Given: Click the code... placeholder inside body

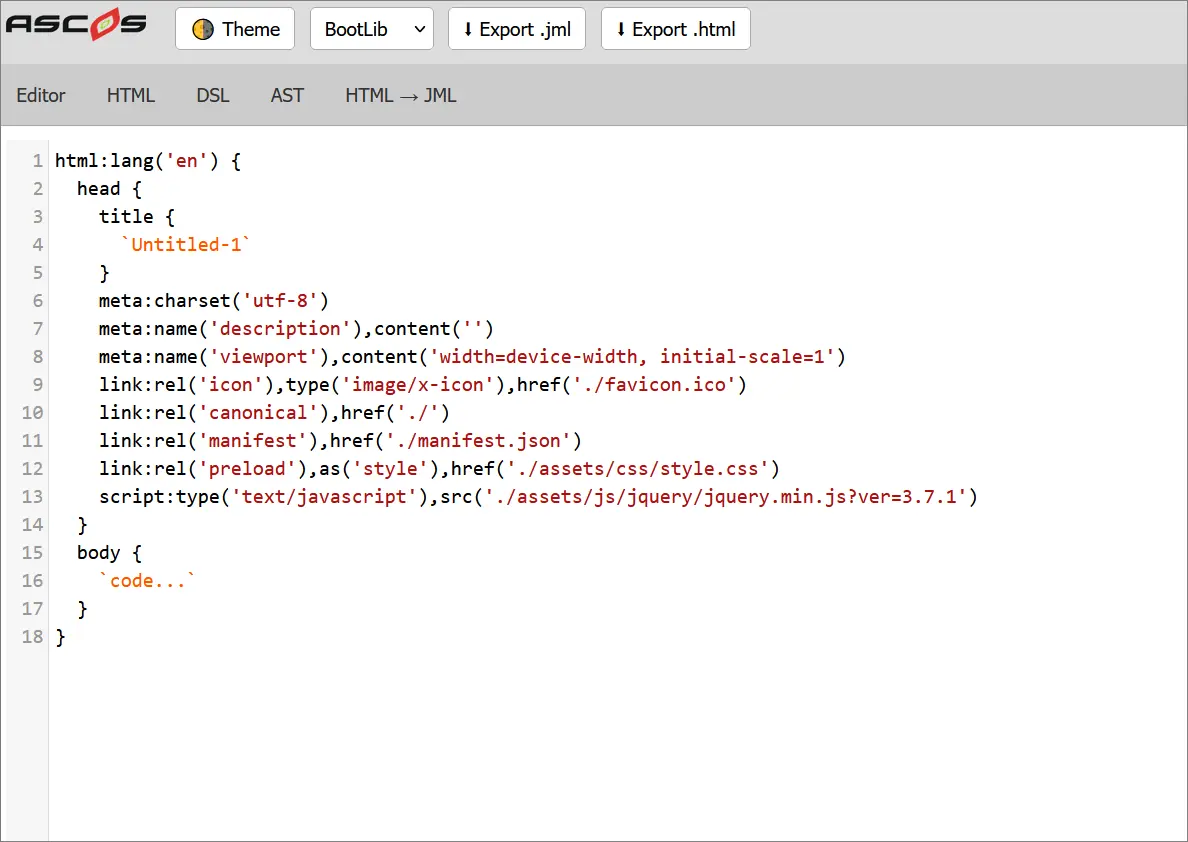Looking at the screenshot, I should (147, 580).
